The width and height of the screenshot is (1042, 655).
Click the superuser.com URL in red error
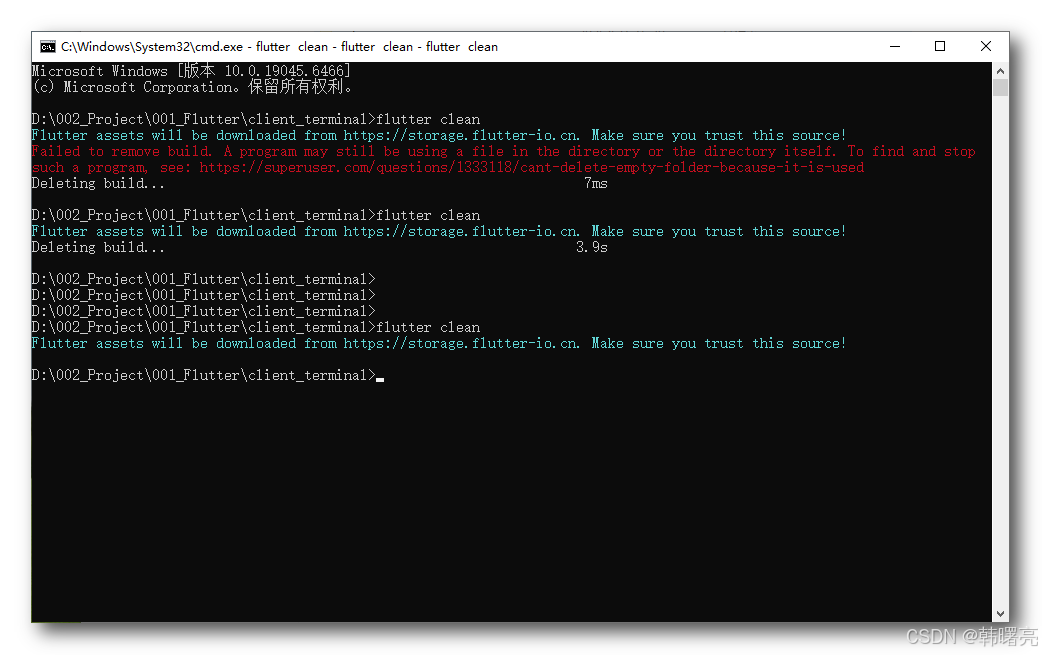point(532,167)
